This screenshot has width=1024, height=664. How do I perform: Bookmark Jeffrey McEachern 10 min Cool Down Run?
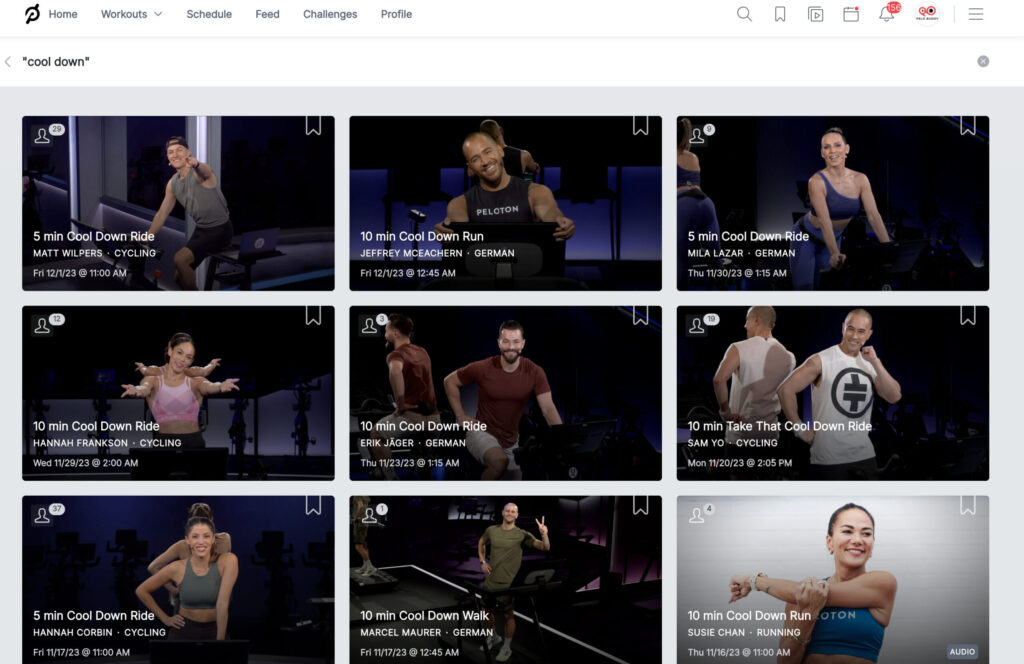point(641,125)
